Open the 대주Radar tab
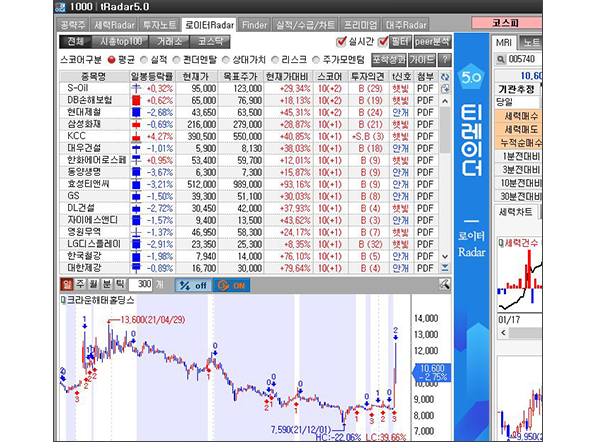Image resolution: width=598 pixels, height=442 pixels. [405, 25]
